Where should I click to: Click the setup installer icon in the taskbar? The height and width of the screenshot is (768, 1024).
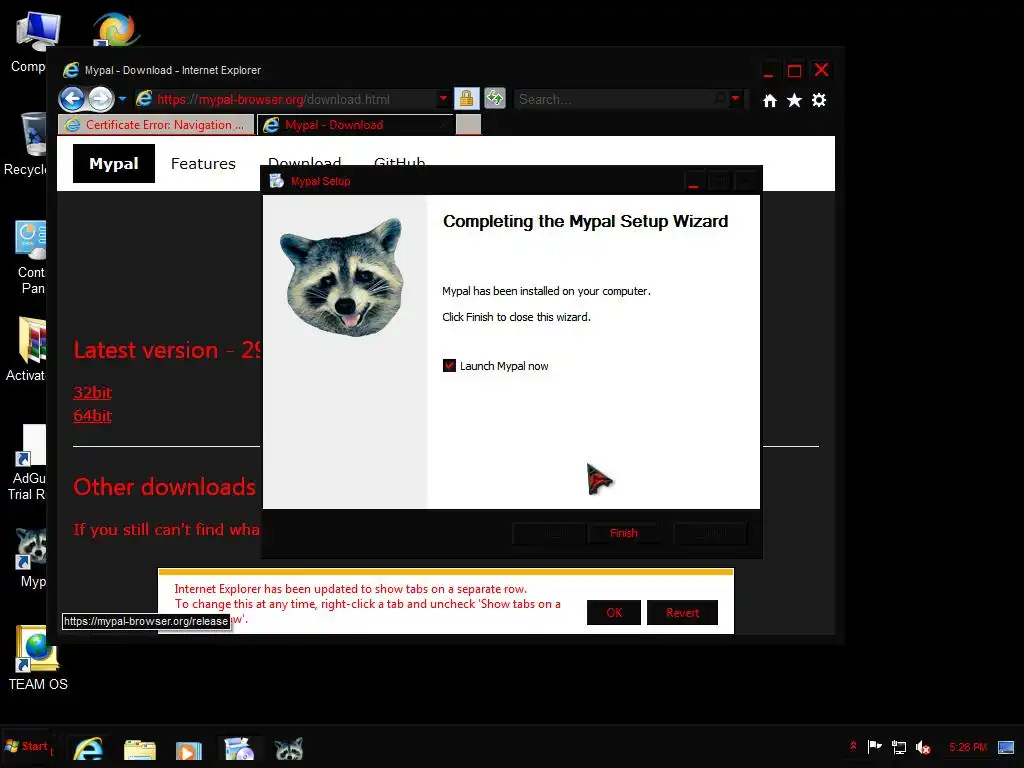click(x=238, y=749)
